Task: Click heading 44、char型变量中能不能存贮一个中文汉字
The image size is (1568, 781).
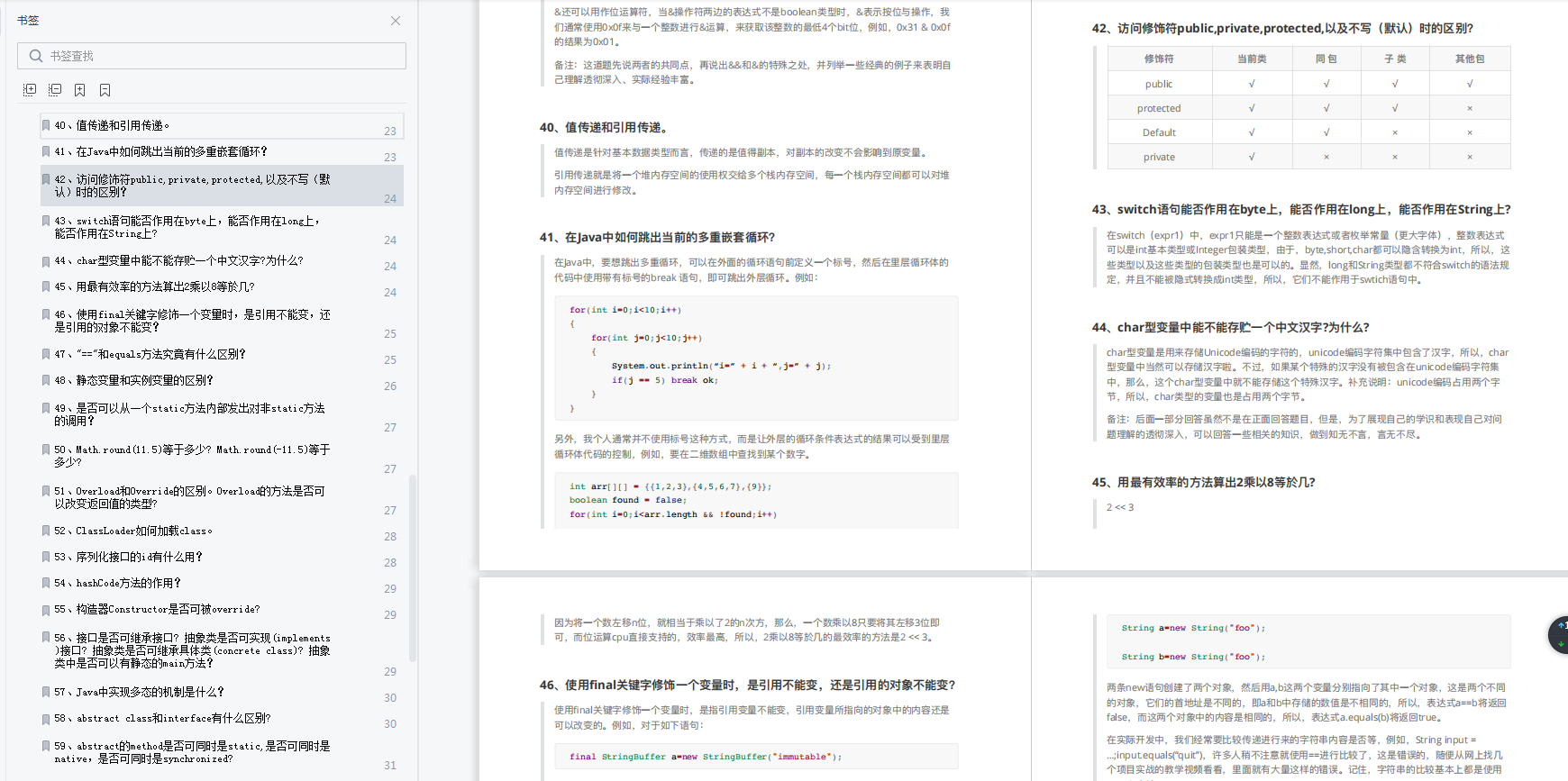Action: (1230, 327)
